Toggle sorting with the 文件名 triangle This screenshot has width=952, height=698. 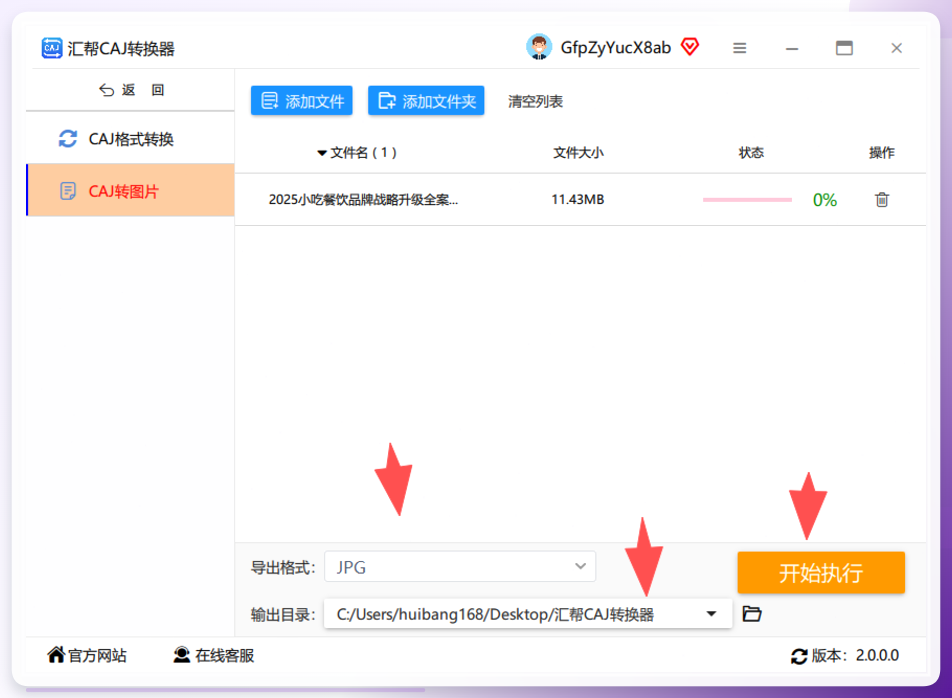(x=322, y=153)
